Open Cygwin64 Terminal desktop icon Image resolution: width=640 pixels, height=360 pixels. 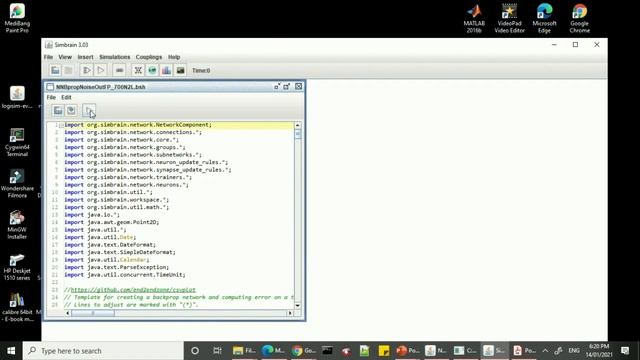[17, 142]
